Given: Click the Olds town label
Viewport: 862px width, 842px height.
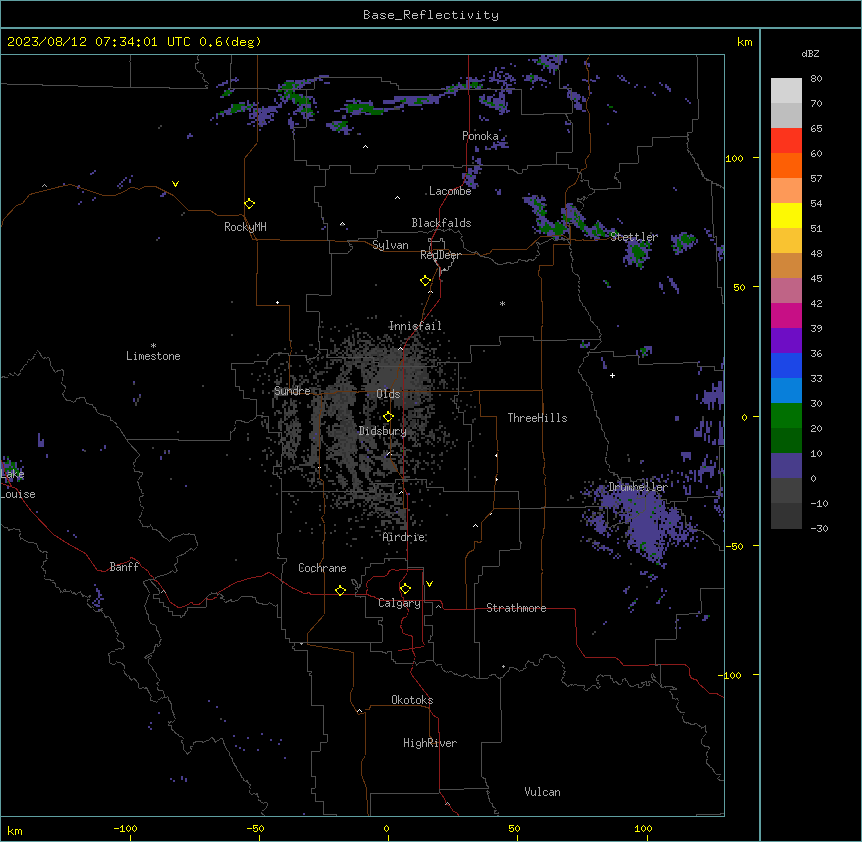Looking at the screenshot, I should [x=388, y=394].
